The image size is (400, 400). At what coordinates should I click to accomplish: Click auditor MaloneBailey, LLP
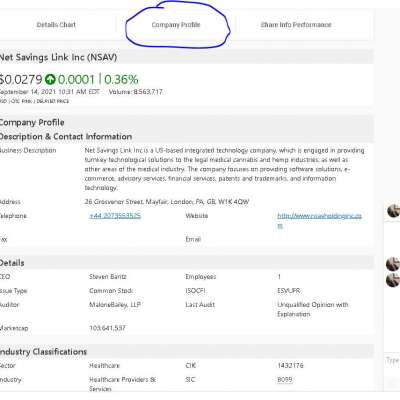pos(115,305)
